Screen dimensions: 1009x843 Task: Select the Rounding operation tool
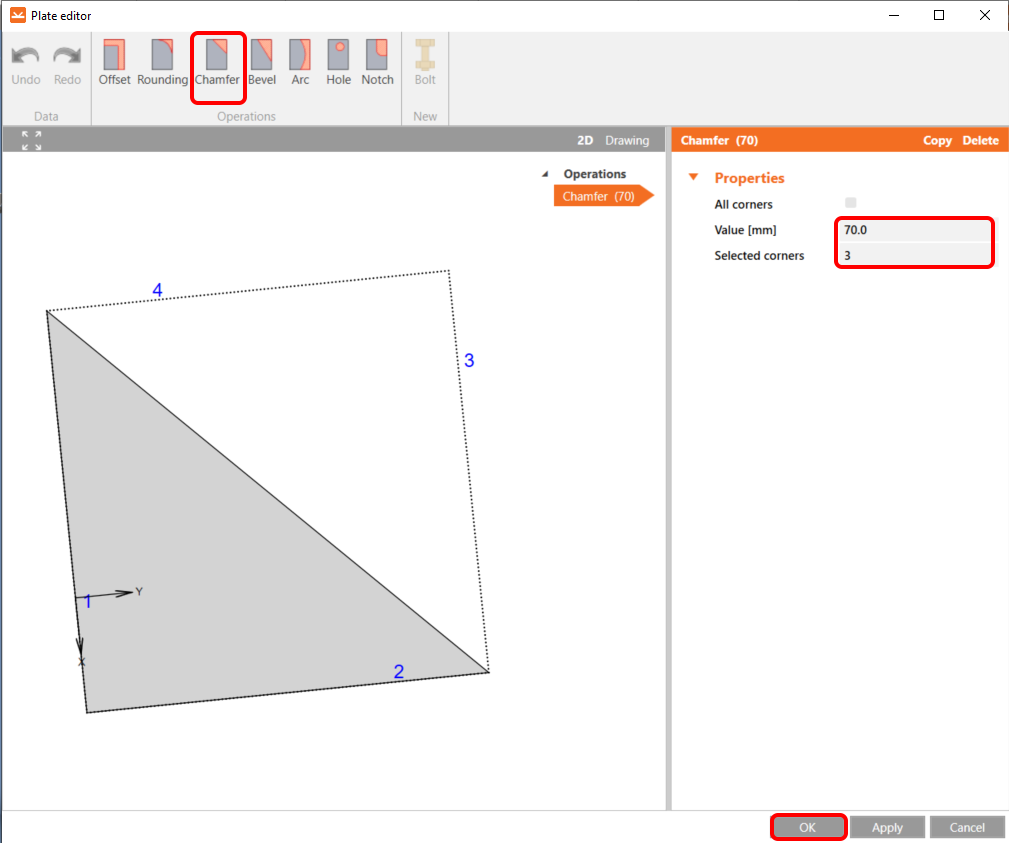coord(162,63)
